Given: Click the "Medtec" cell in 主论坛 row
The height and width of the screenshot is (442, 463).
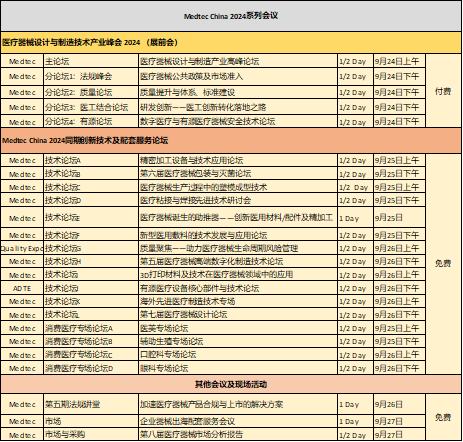Looking at the screenshot, I should pyautogui.click(x=22, y=61).
